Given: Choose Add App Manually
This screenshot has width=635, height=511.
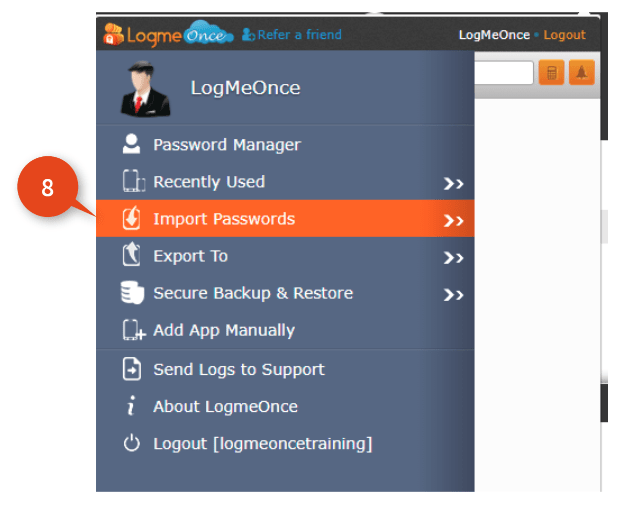Looking at the screenshot, I should 285,330.
